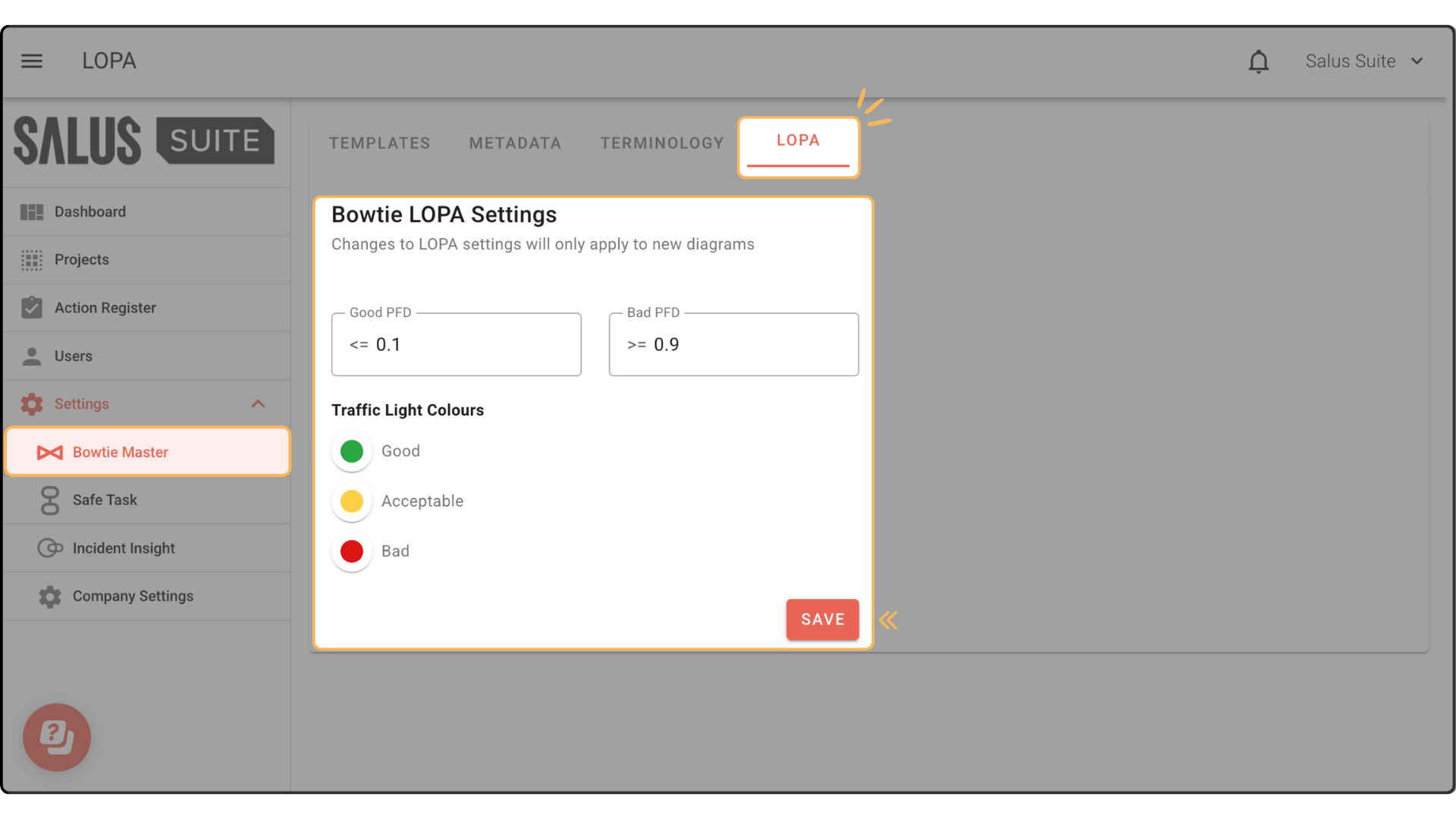Click the Good PFD input field

[457, 344]
